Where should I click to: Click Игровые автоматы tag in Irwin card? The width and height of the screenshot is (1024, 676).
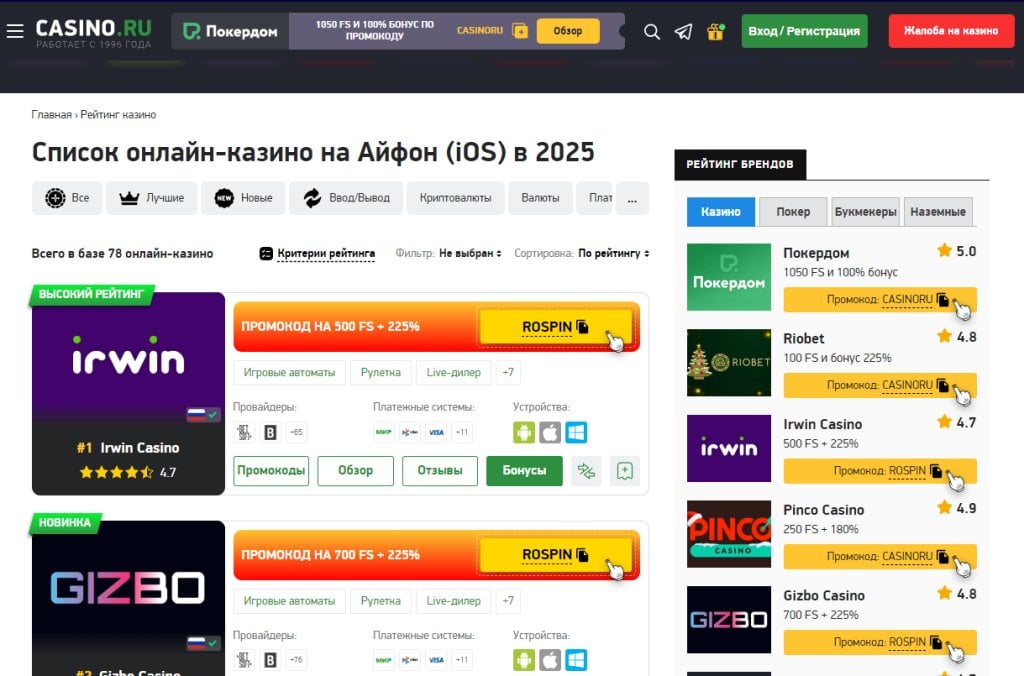[x=289, y=372]
